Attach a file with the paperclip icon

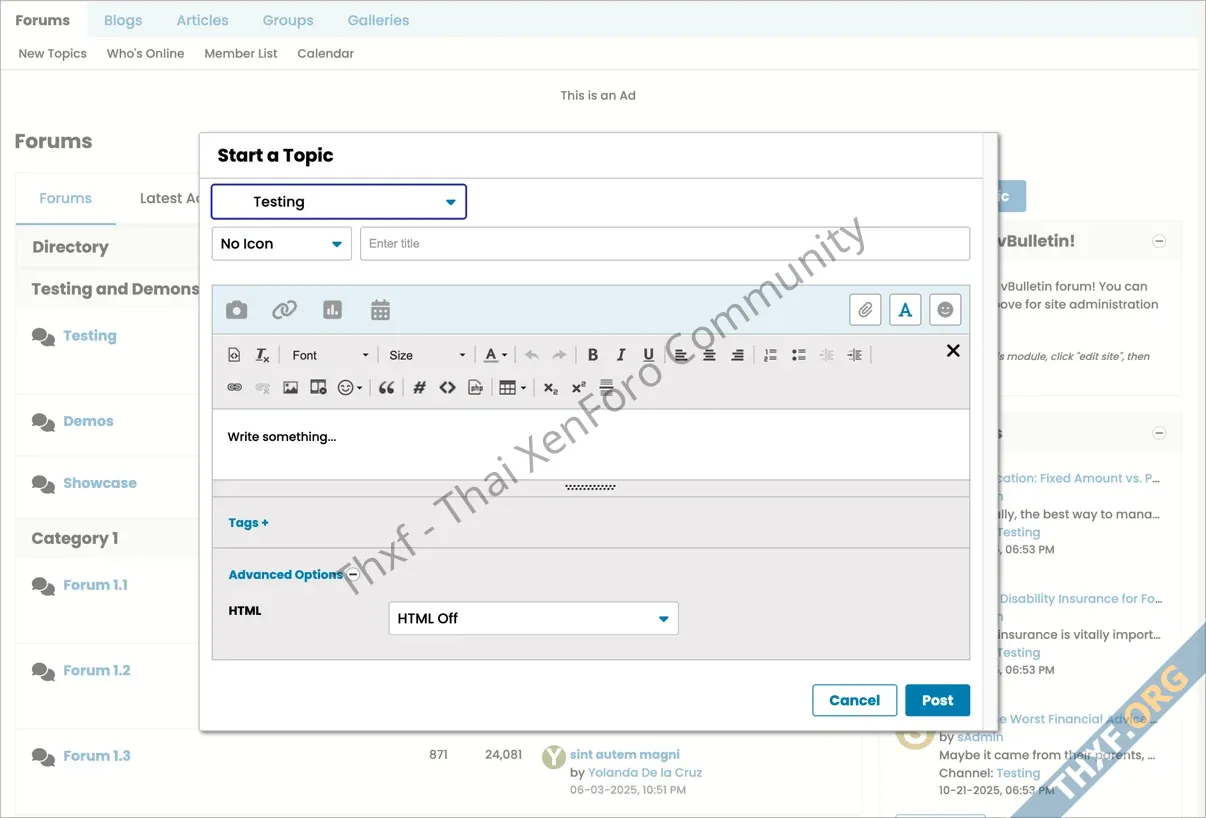(x=864, y=310)
